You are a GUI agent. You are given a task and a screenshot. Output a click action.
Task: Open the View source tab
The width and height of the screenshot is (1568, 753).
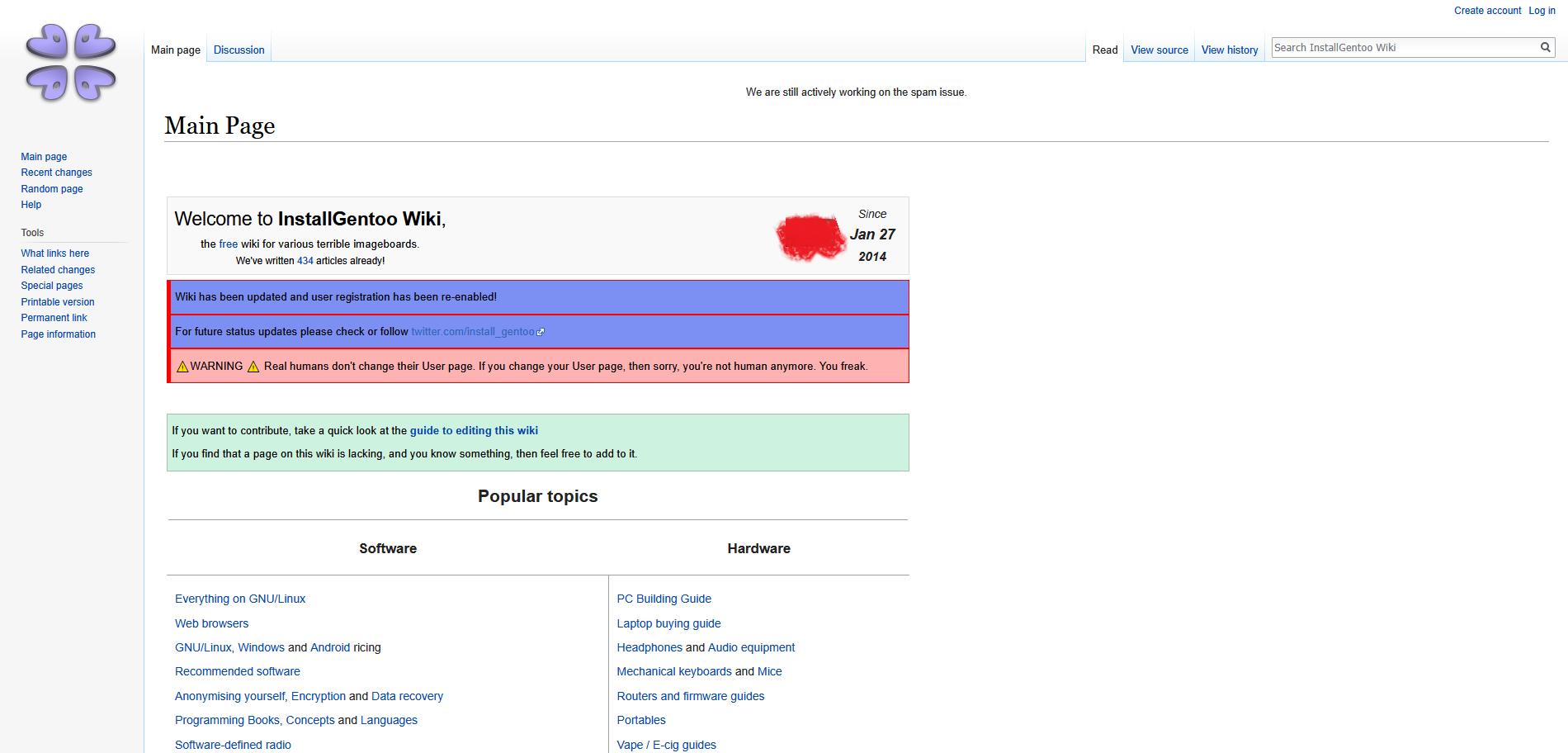tap(1159, 50)
